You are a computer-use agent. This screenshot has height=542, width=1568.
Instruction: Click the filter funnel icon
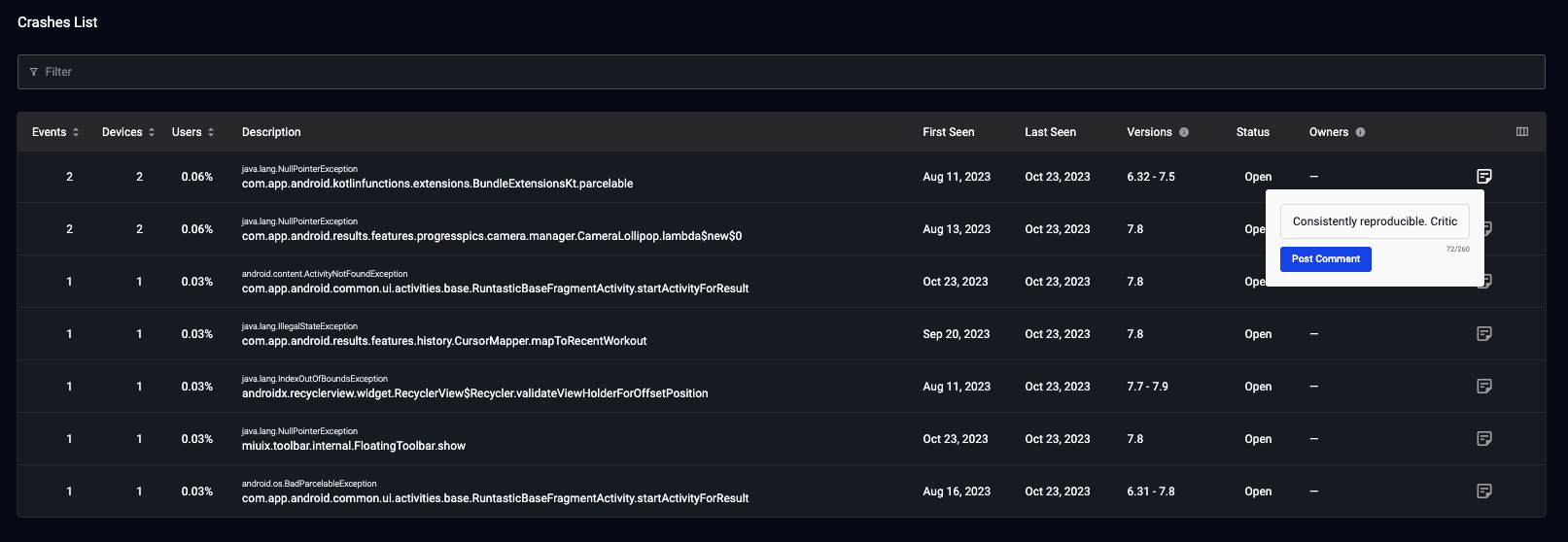tap(34, 72)
